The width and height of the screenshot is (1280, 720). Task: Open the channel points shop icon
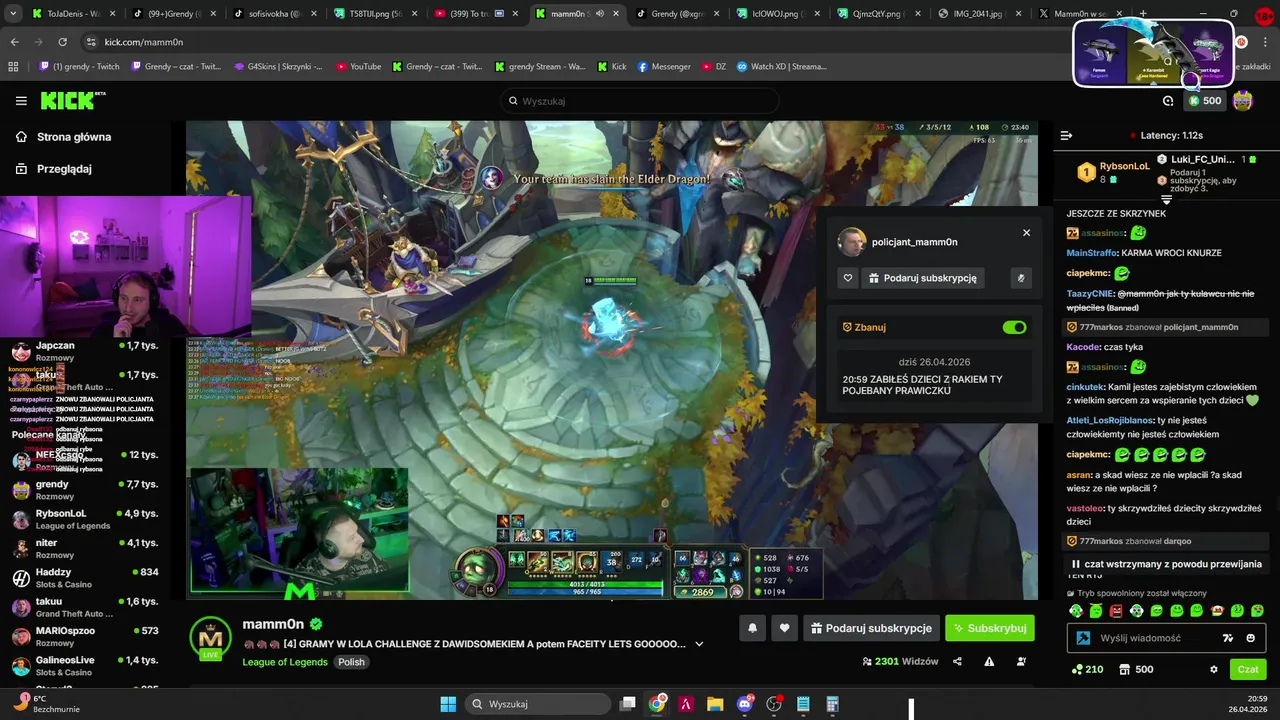[x=1124, y=669]
